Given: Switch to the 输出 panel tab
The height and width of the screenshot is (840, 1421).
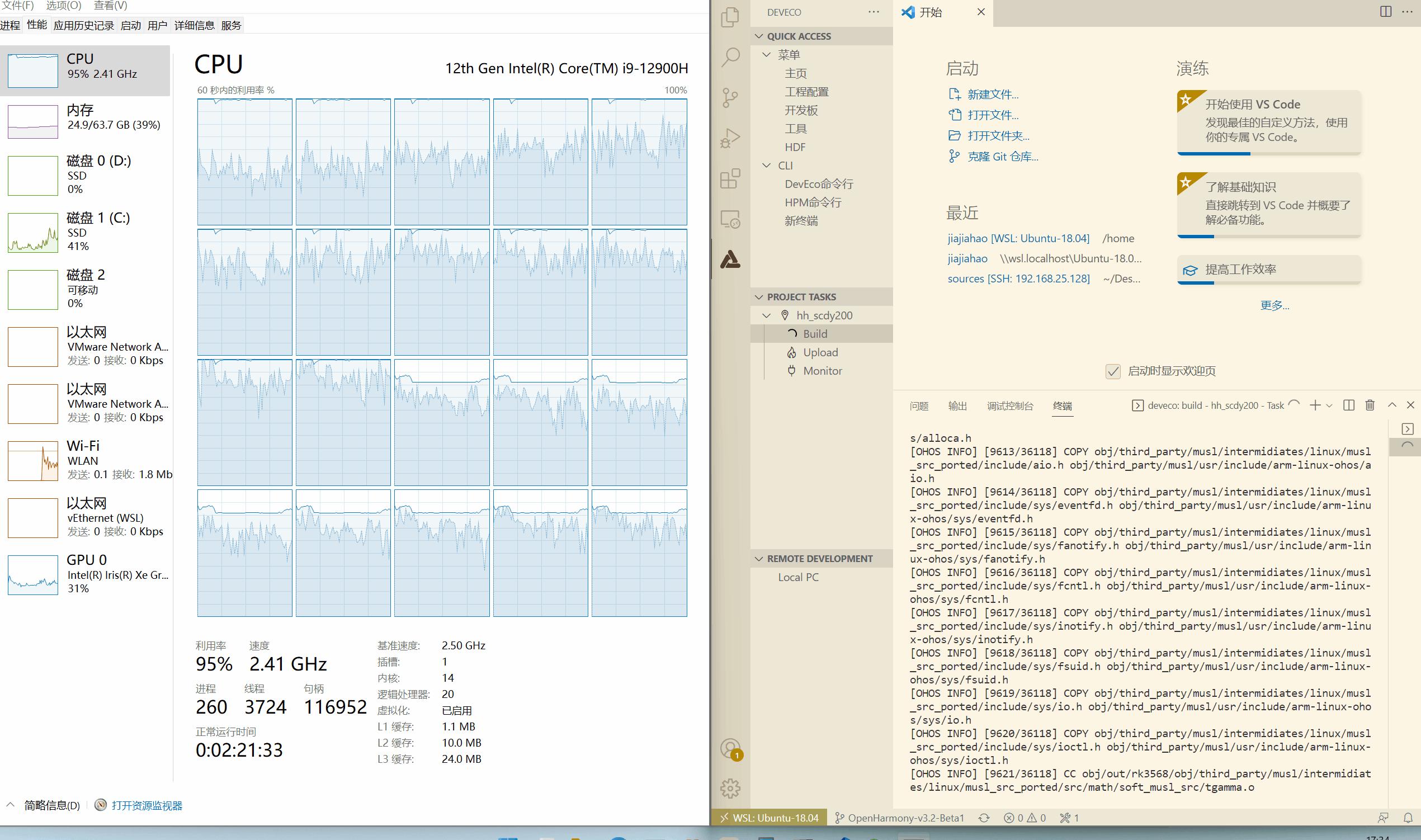Looking at the screenshot, I should click(x=957, y=406).
